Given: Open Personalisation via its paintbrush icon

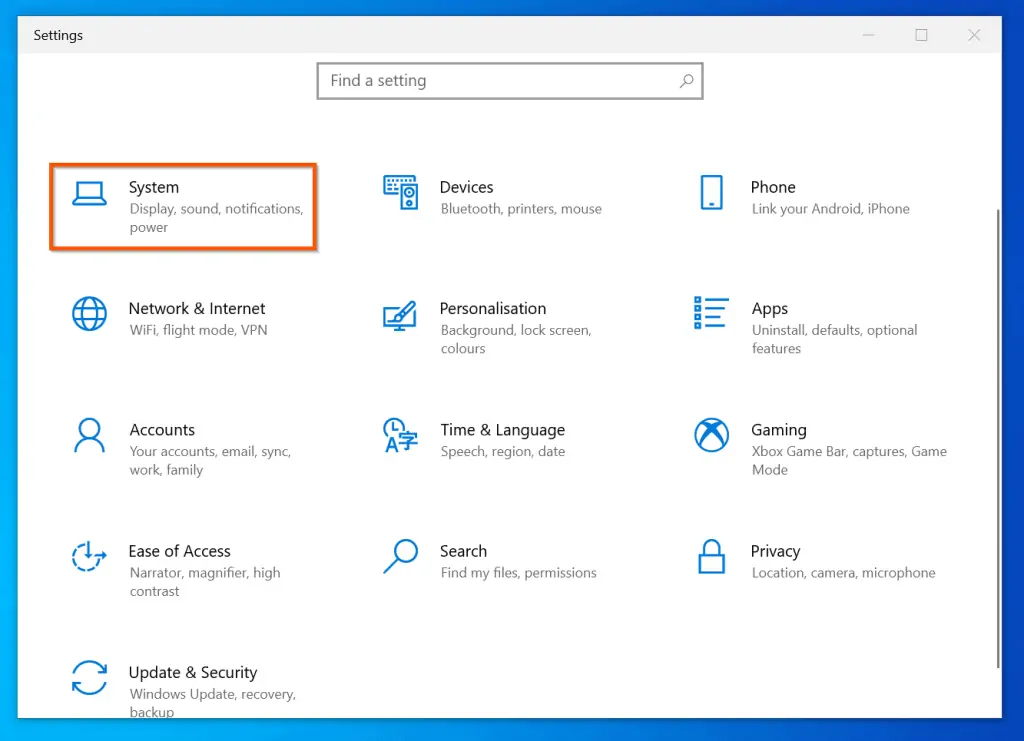Looking at the screenshot, I should [400, 315].
